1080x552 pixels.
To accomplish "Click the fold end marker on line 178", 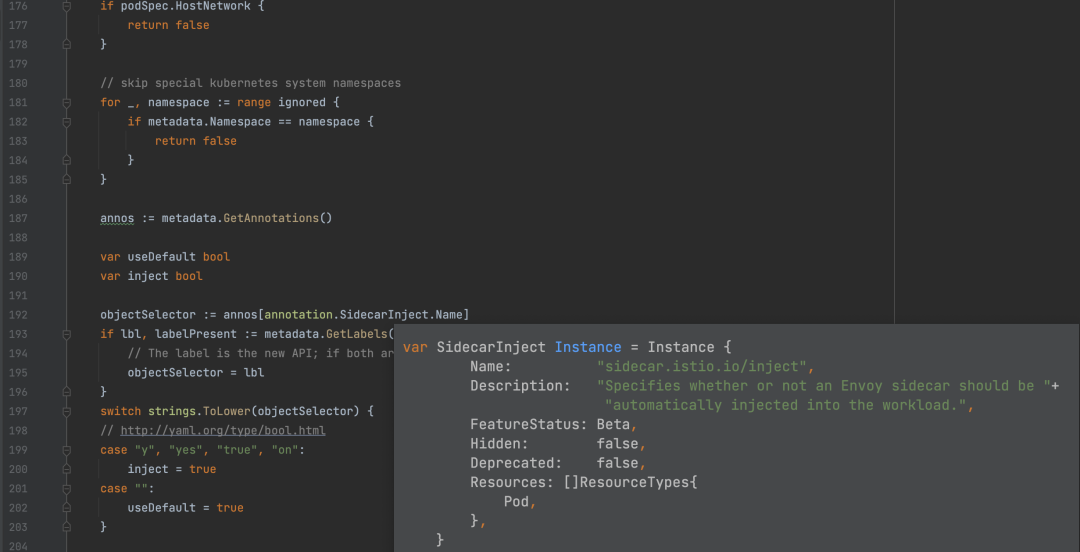I will point(66,45).
